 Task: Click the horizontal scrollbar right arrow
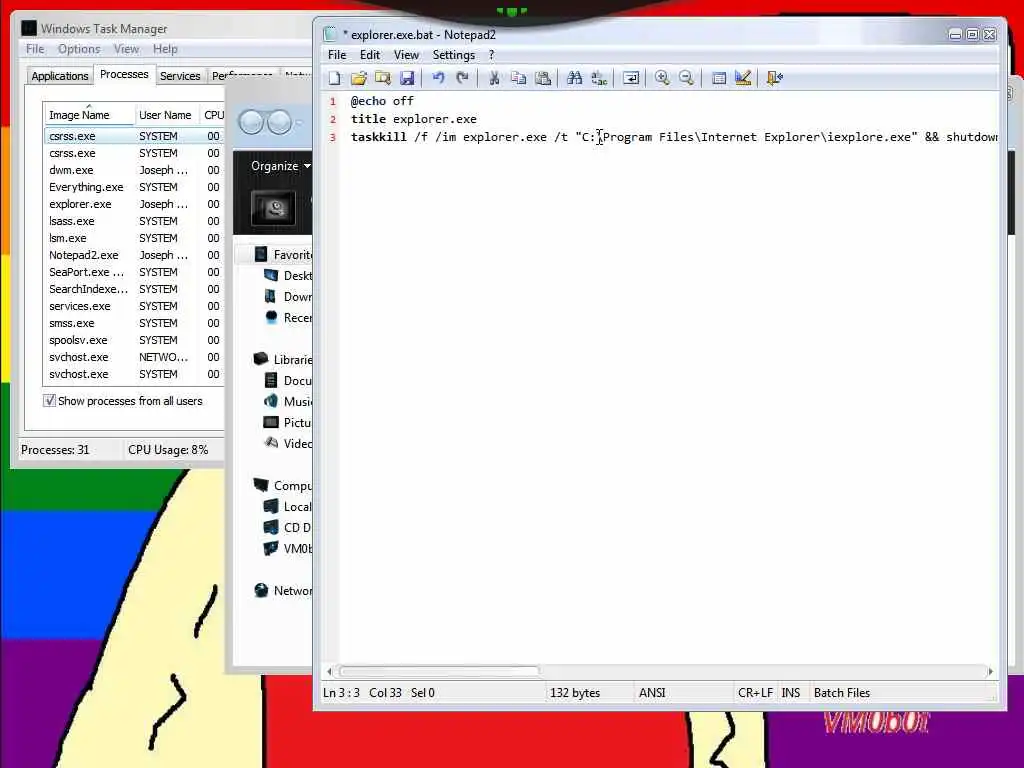pyautogui.click(x=991, y=671)
